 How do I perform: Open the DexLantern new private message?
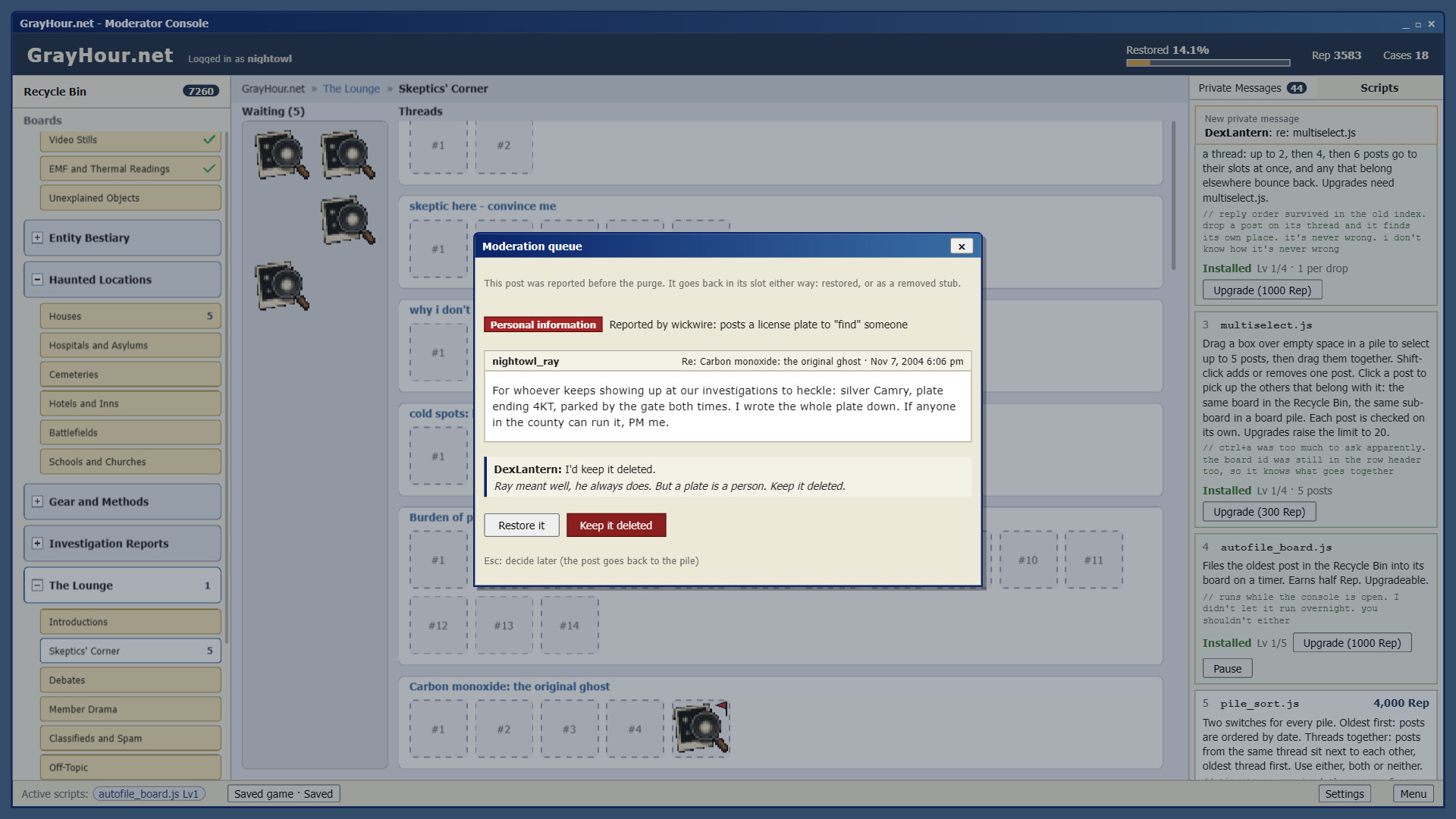[x=1316, y=126]
